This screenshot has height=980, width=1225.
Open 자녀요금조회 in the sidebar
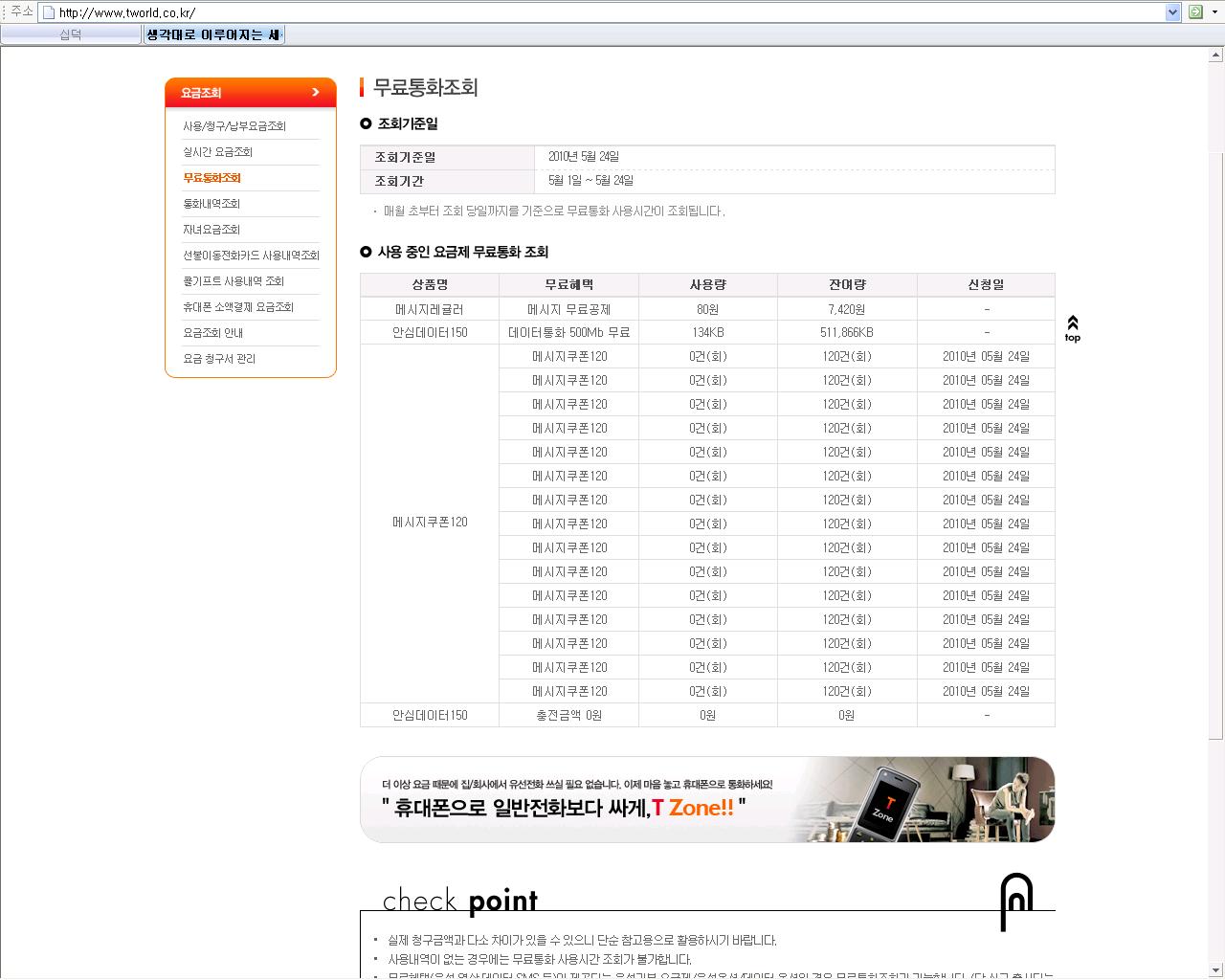click(x=212, y=230)
